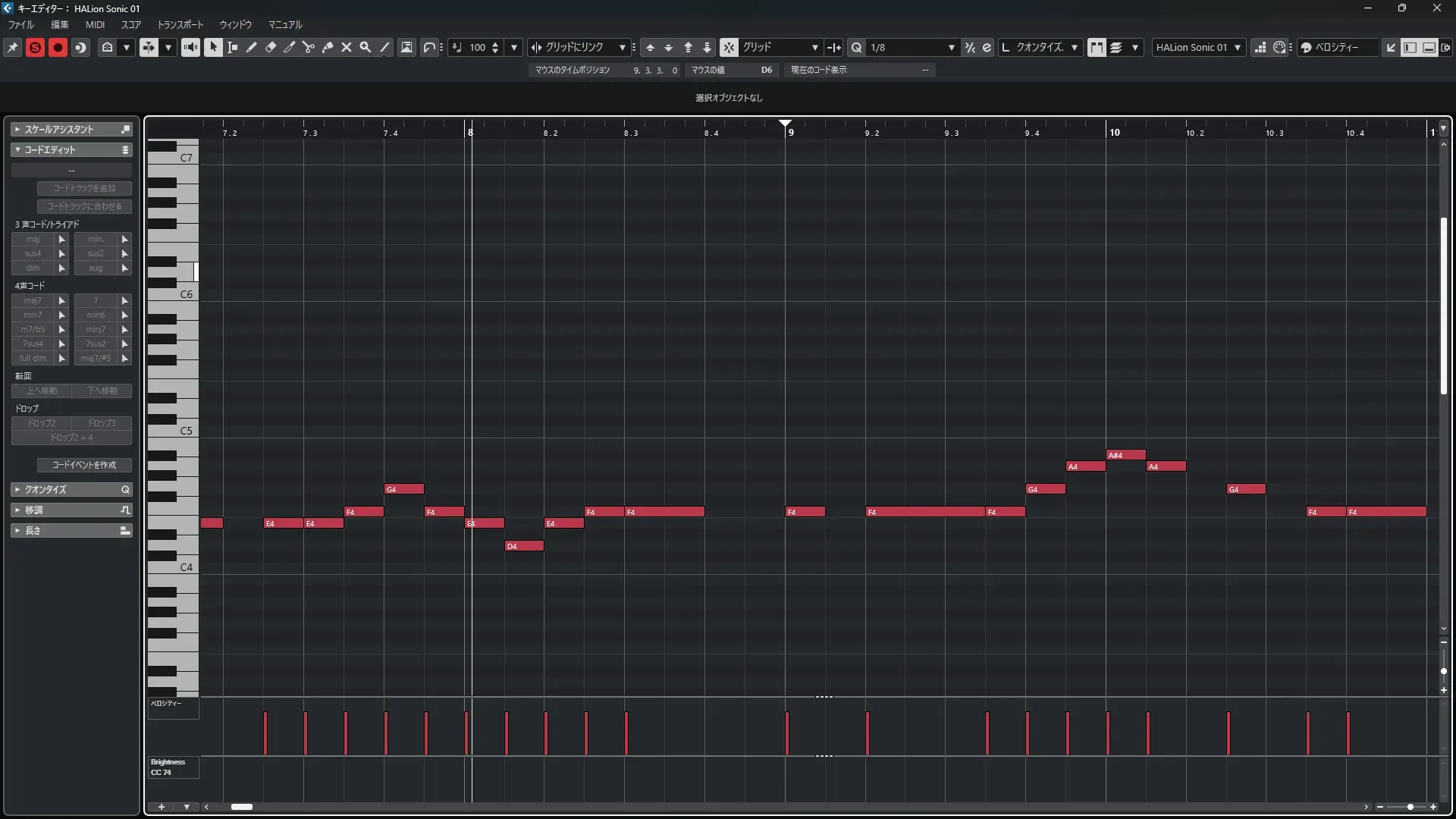Open the MIDI menu
Screen dimensions: 1456x819
click(x=95, y=24)
